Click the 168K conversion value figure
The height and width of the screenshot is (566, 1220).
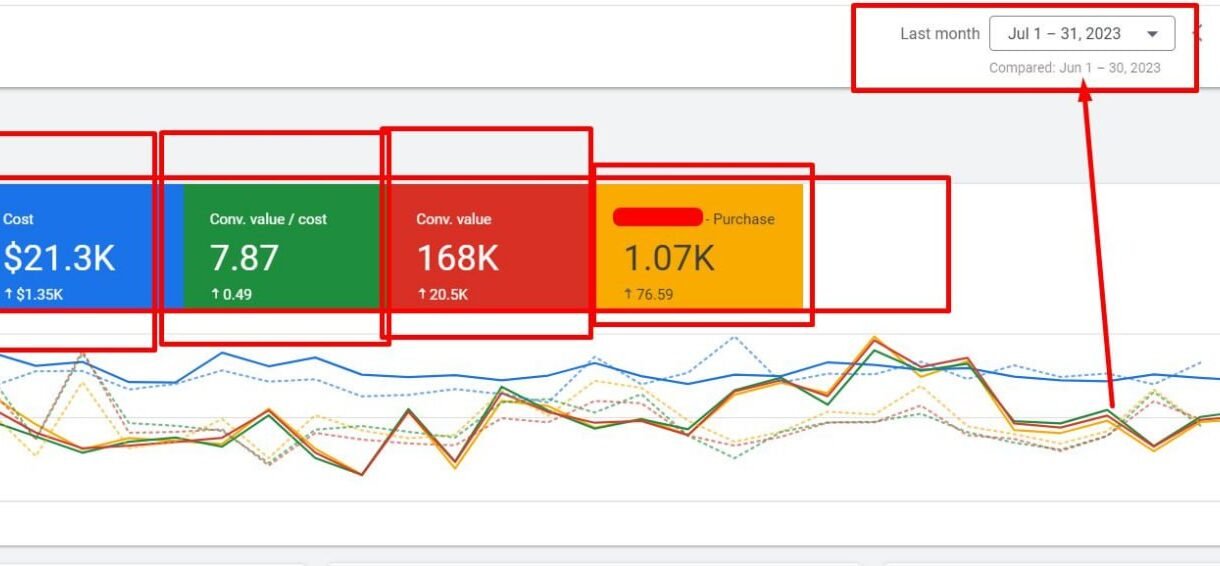(457, 258)
